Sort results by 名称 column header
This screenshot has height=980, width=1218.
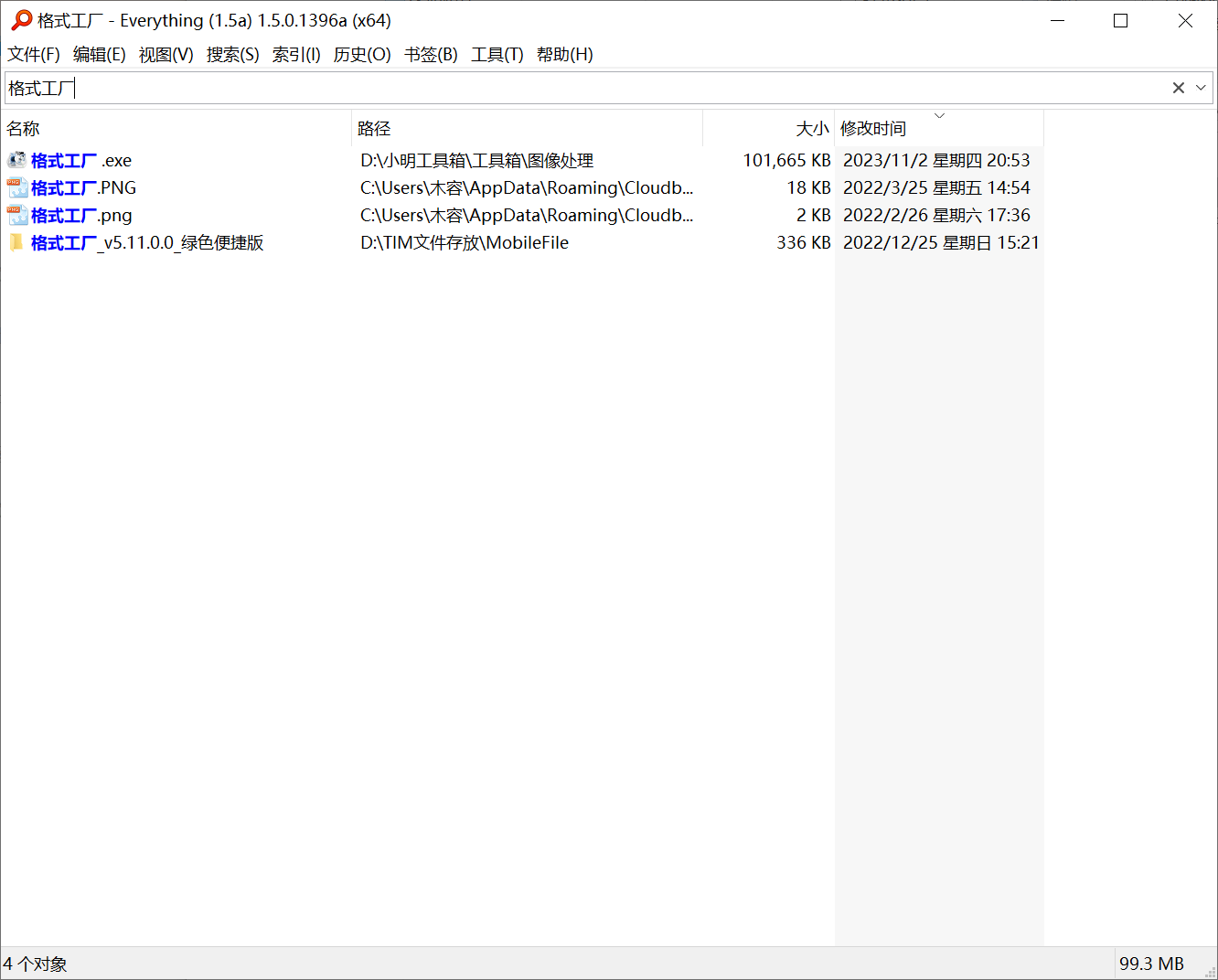[176, 129]
